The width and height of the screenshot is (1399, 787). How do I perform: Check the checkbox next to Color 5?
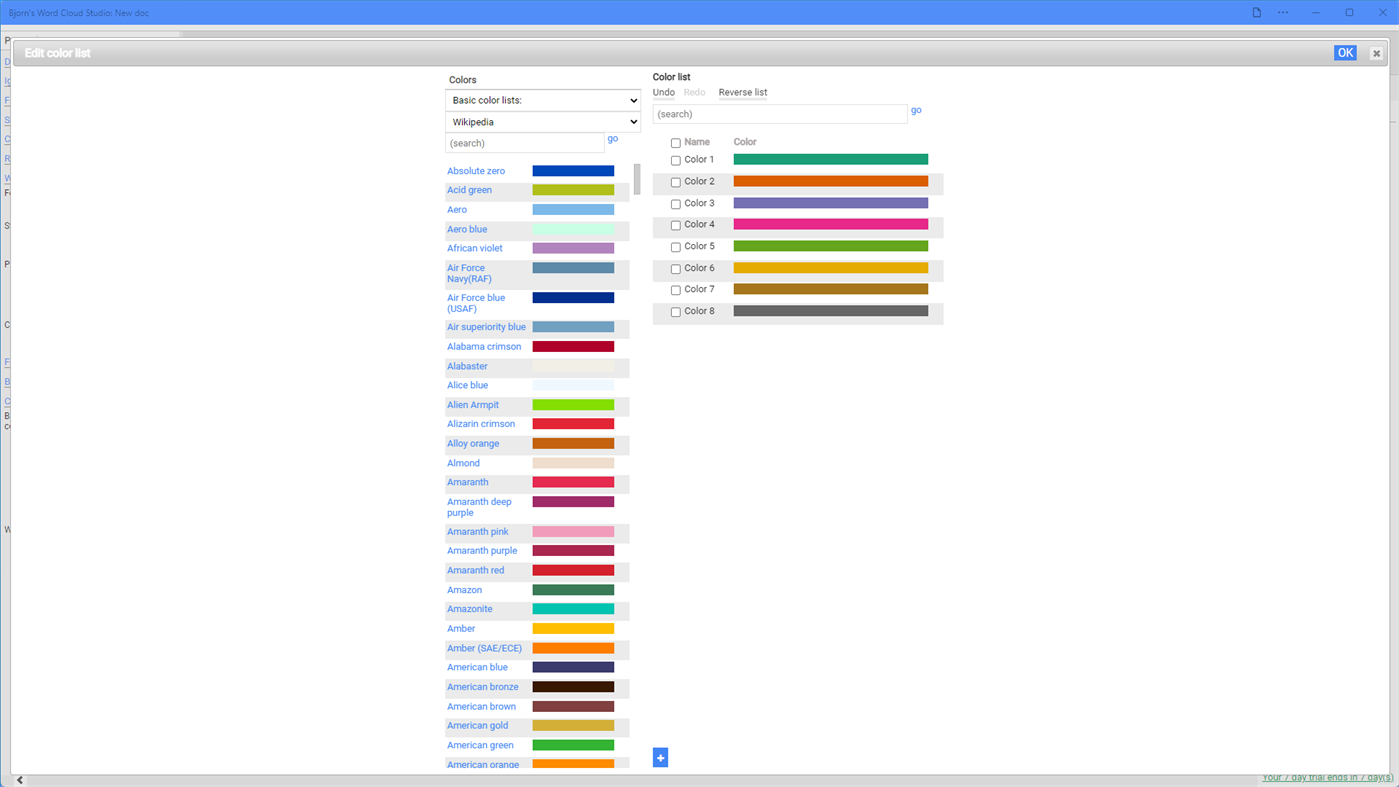675,246
